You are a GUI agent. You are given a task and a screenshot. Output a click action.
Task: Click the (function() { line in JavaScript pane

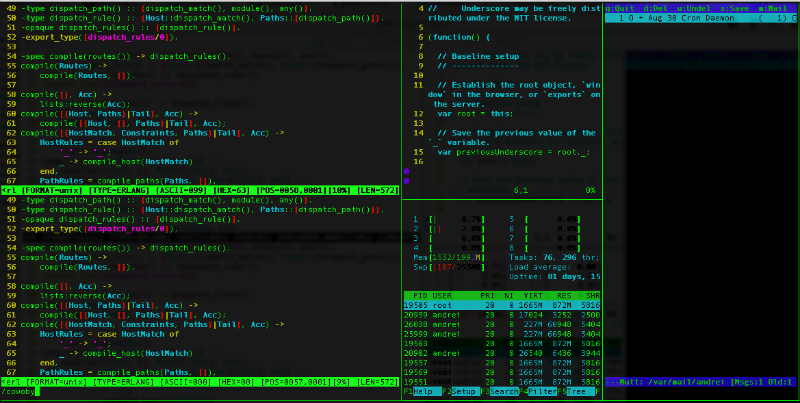[x=459, y=37]
